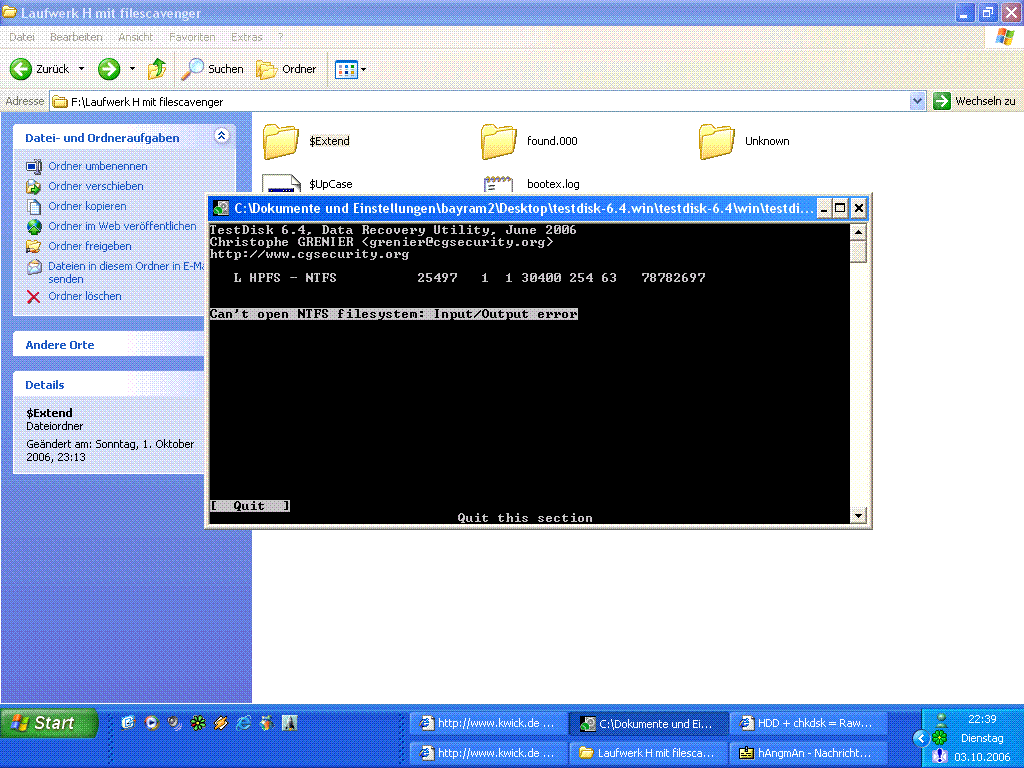Click the address bar path field

(x=480, y=101)
